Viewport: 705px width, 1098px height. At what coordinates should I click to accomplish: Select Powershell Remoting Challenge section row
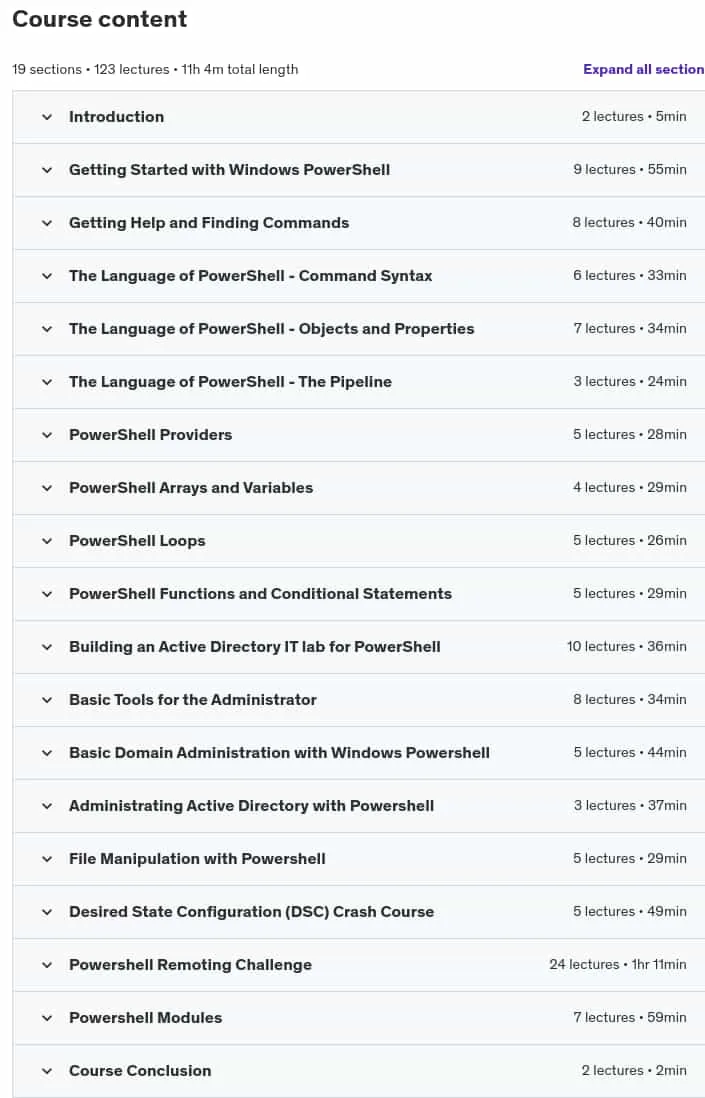tap(358, 965)
